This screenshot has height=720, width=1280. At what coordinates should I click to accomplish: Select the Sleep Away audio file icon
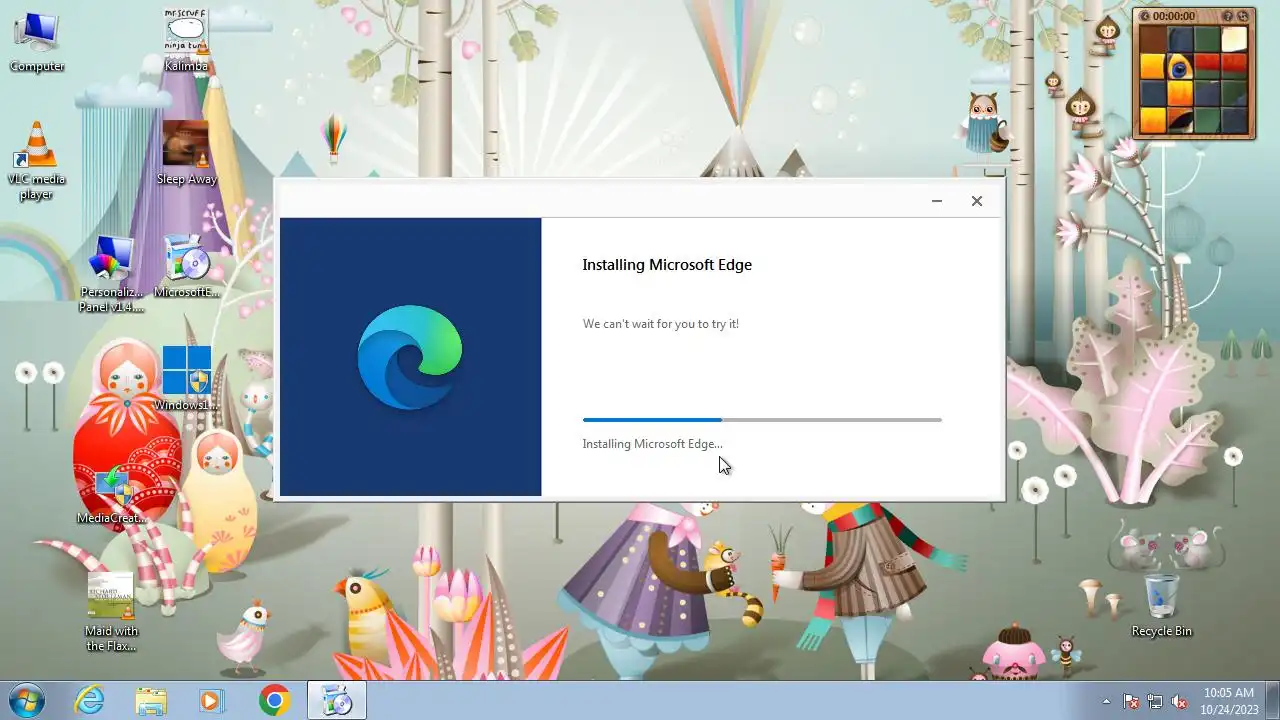pyautogui.click(x=186, y=154)
